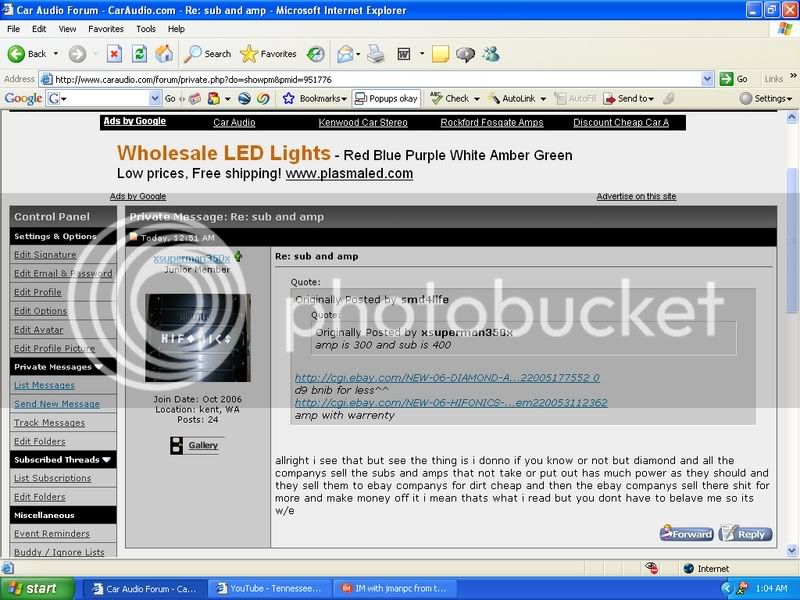This screenshot has width=800, height=600.
Task: Reply to this private message
Action: [x=745, y=533]
